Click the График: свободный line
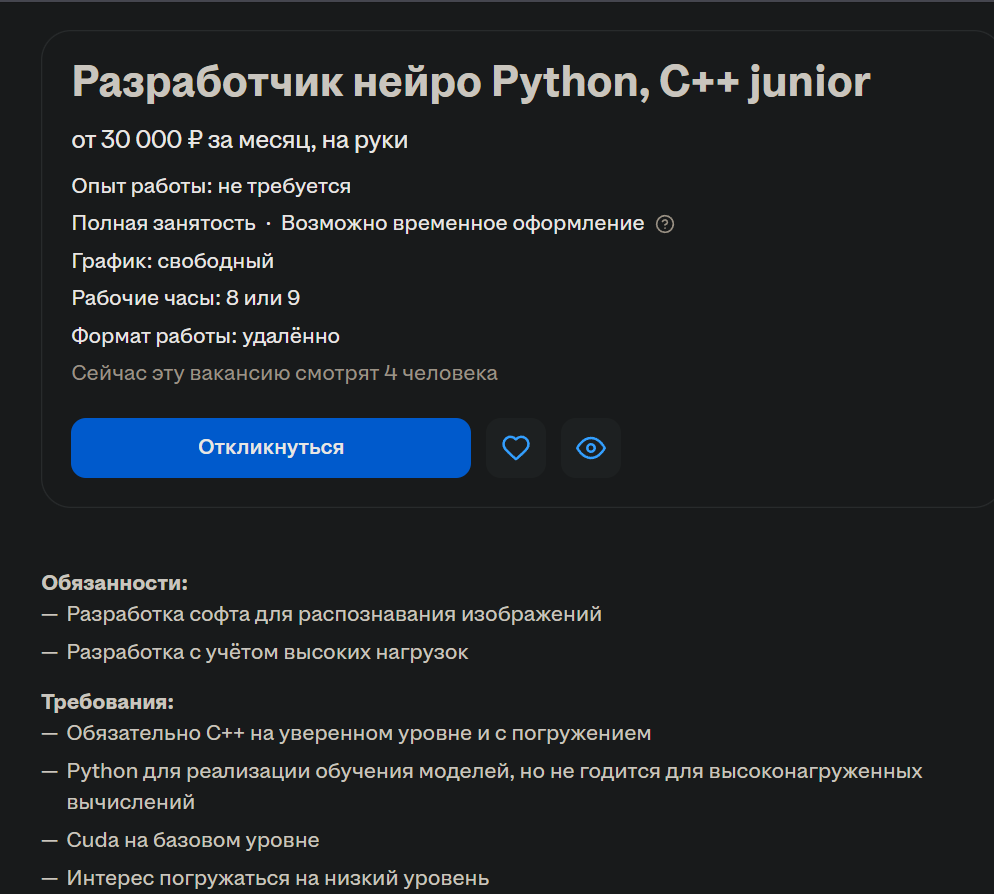 (172, 261)
